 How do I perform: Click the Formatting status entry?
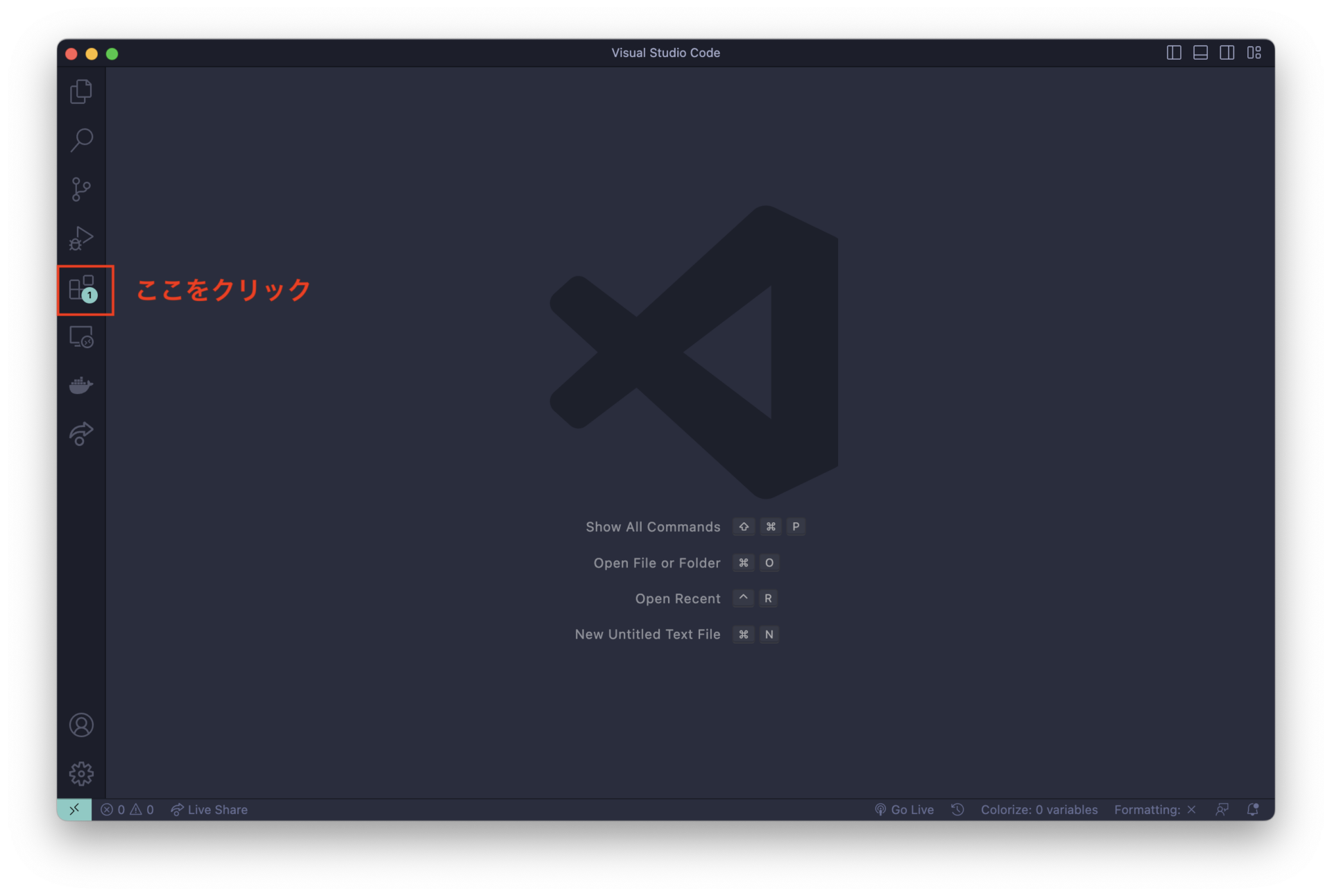(1155, 809)
